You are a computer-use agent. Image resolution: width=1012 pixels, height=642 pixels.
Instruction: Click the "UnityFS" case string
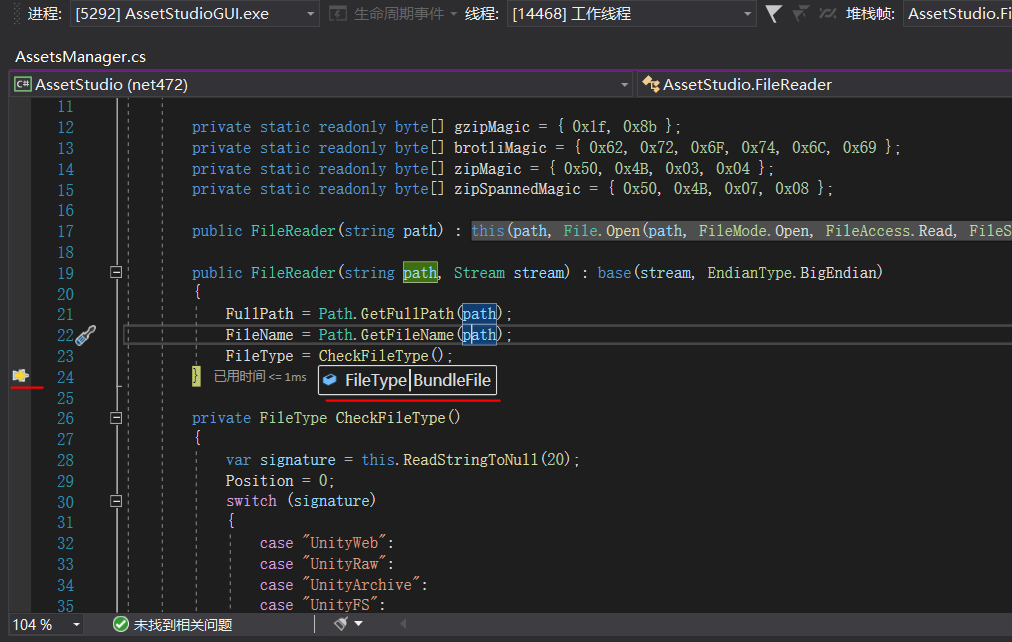tap(339, 605)
